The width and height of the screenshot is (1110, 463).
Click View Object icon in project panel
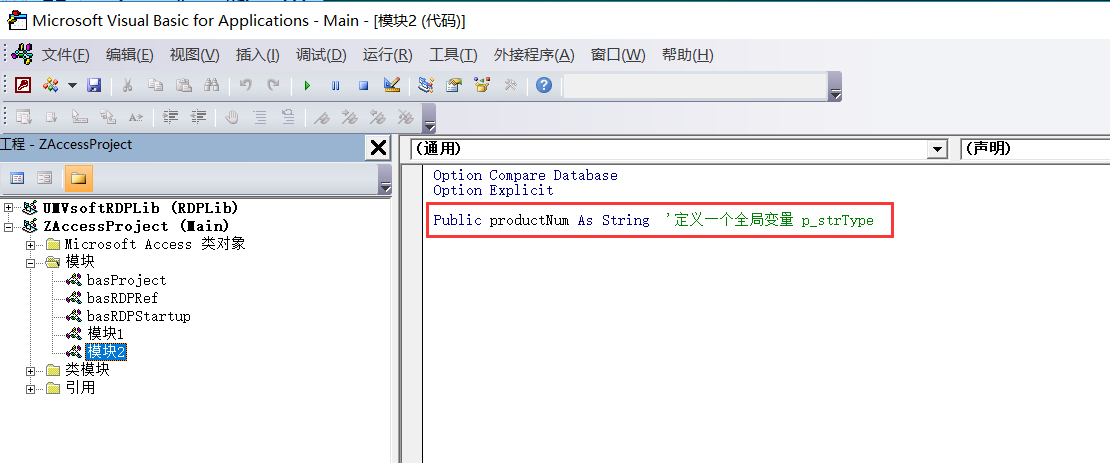(x=45, y=178)
